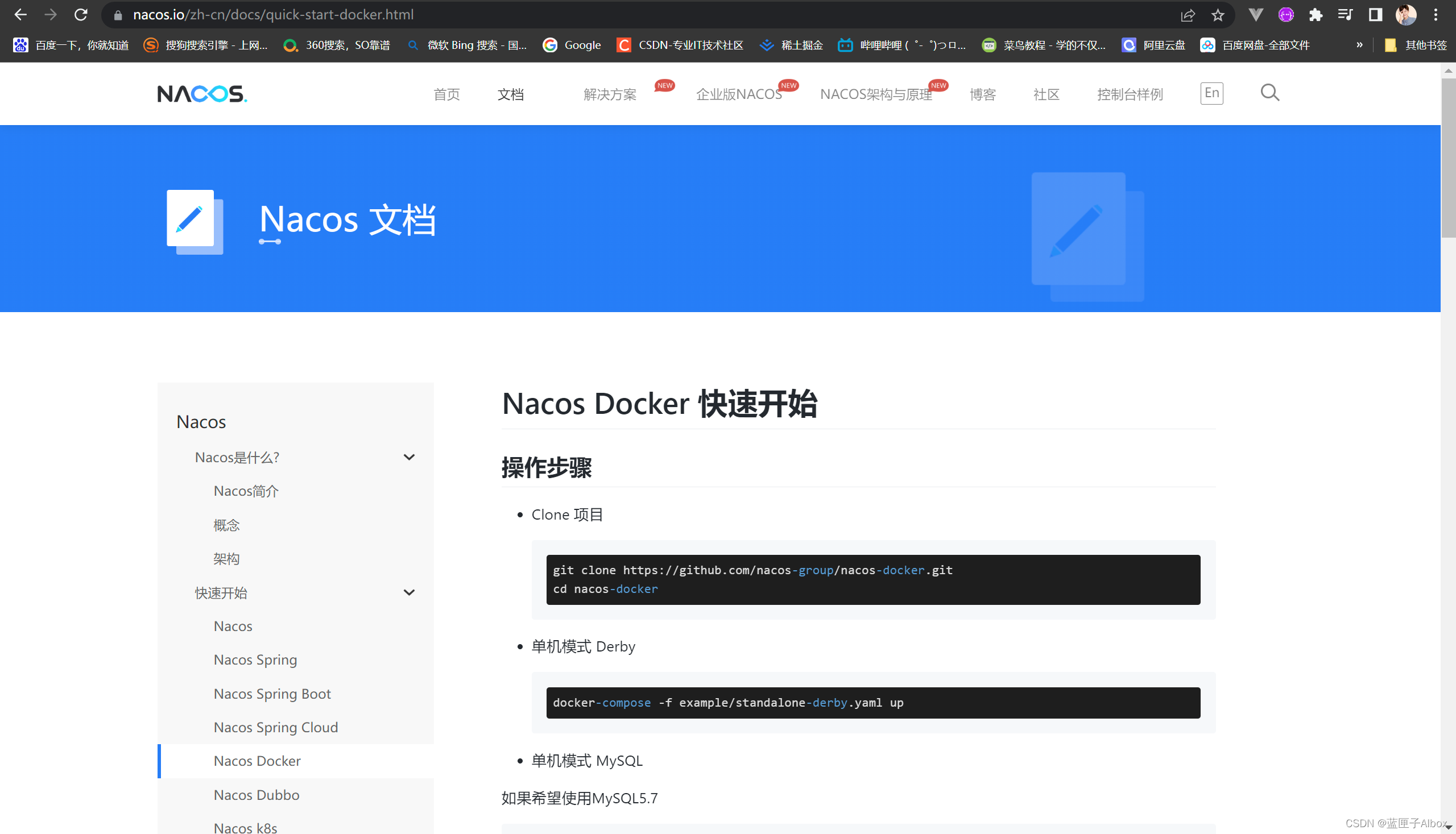Switch language with the En button
Screen dimensions: 1456x834
click(1211, 93)
